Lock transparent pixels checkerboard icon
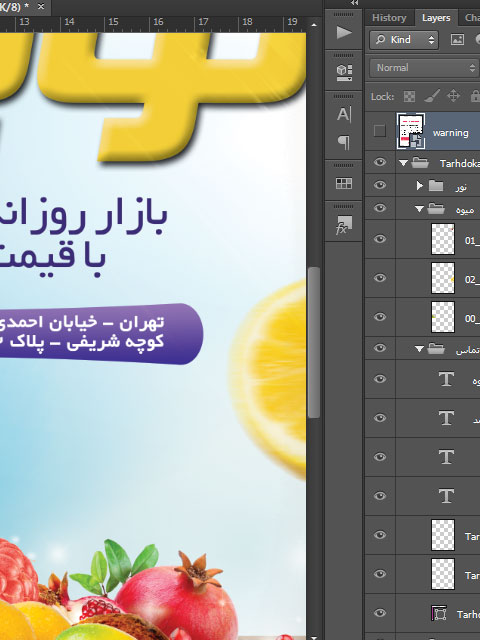Screen dimensions: 480x640 (x=409, y=96)
